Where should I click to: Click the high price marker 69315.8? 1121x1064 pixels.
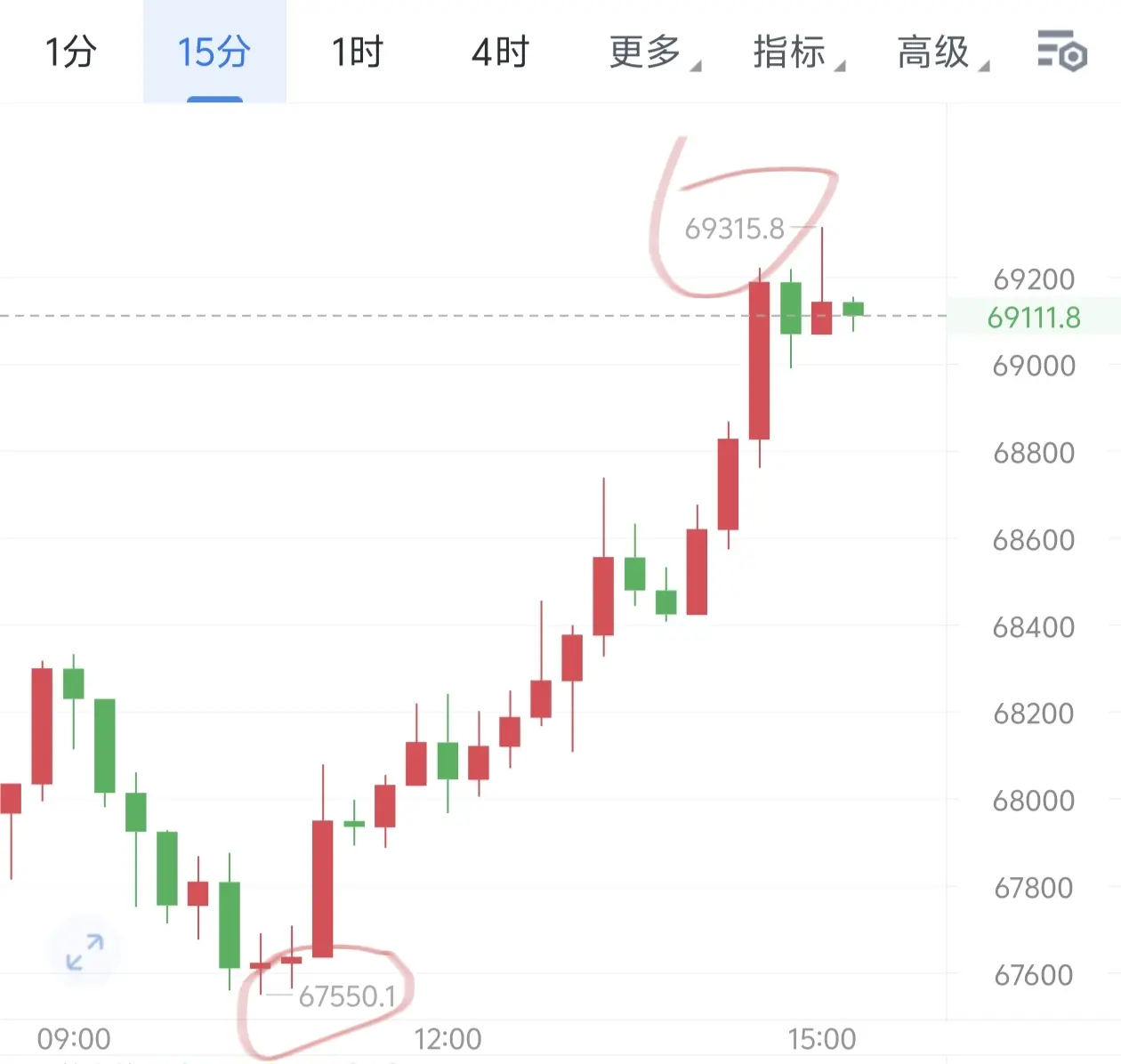pyautogui.click(x=735, y=229)
